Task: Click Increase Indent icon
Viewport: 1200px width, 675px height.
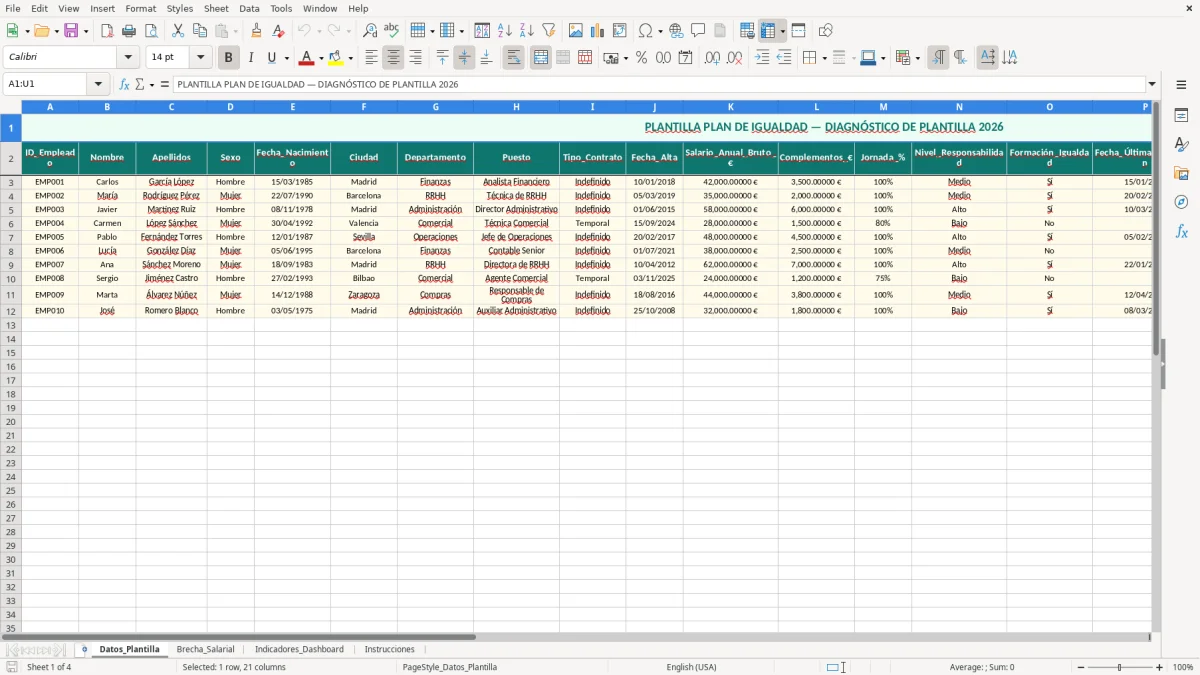Action: (762, 58)
